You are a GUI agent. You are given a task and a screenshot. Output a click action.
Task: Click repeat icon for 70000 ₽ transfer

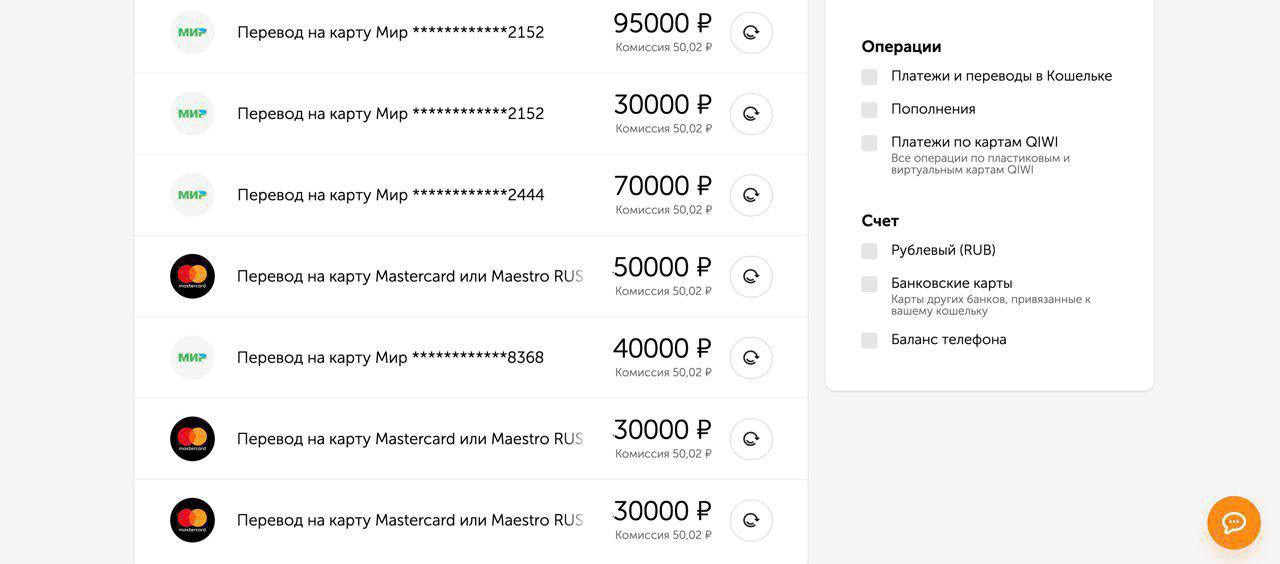click(x=751, y=196)
